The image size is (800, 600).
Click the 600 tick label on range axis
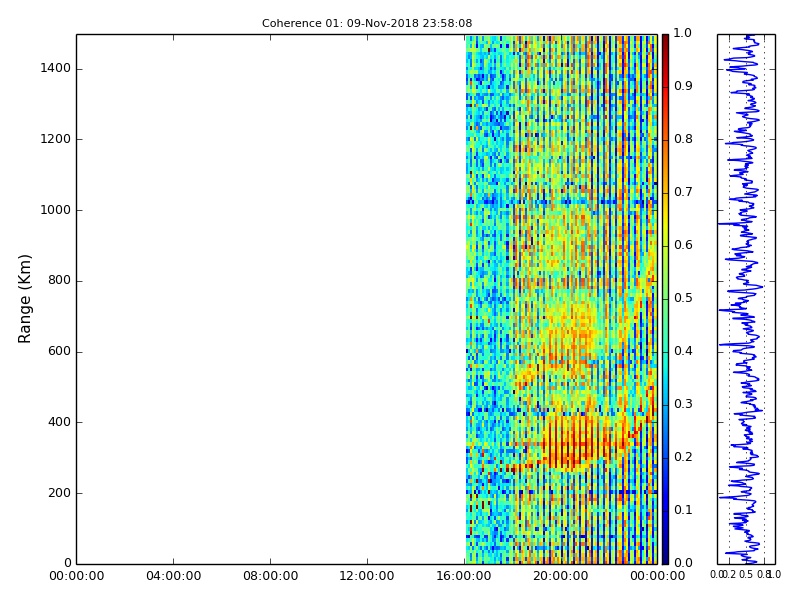click(x=59, y=352)
